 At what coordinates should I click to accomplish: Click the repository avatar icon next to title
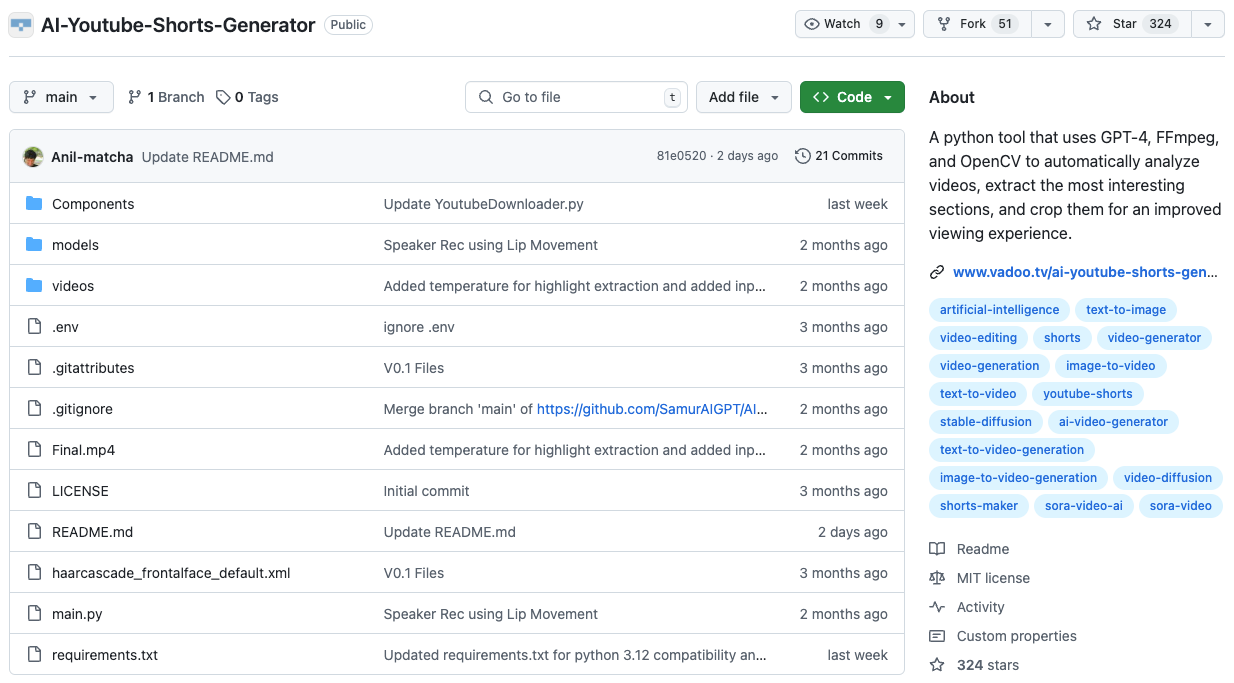(20, 25)
